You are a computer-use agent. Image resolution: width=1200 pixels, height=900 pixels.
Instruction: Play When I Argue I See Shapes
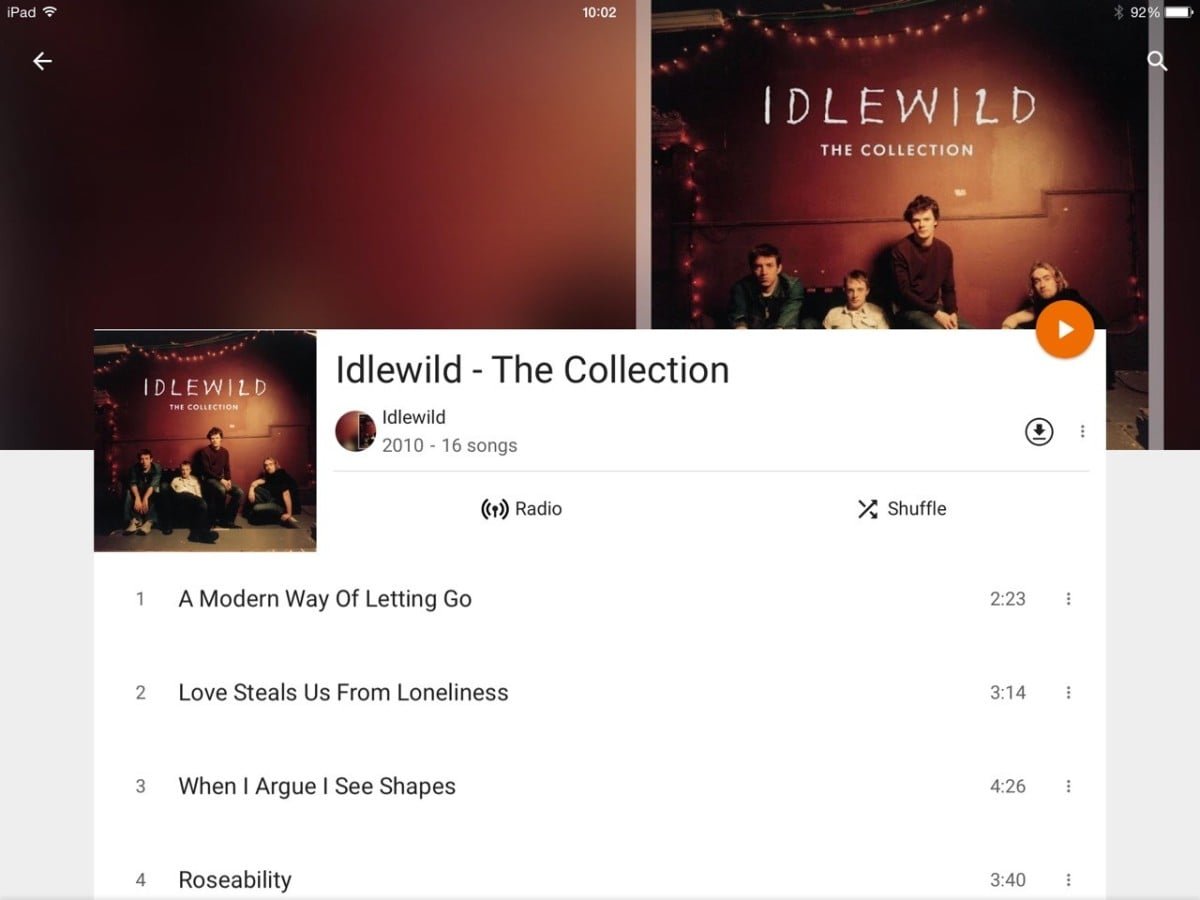pos(600,787)
